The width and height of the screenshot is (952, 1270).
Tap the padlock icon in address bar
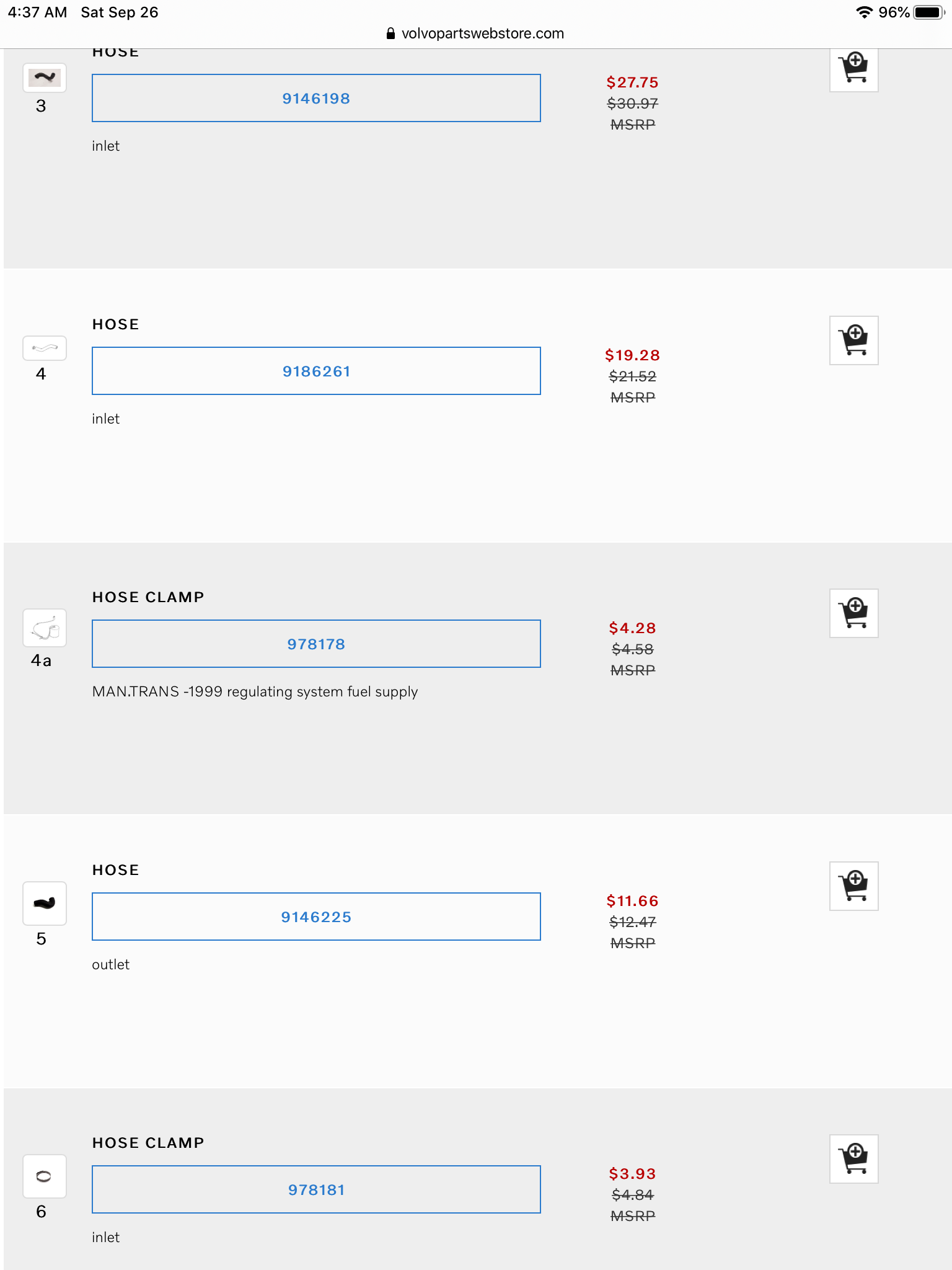tap(390, 33)
